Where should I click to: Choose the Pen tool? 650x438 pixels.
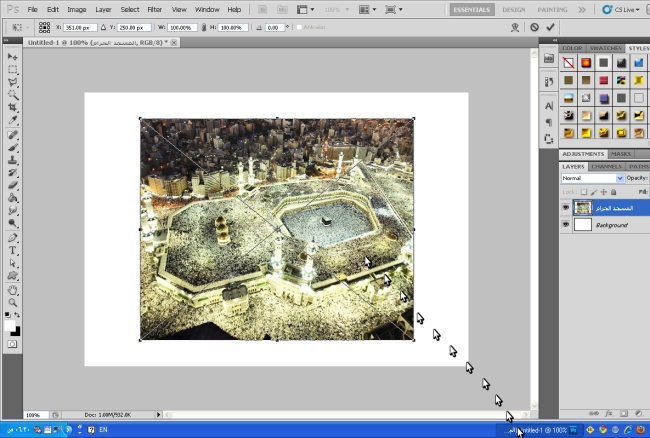[x=12, y=238]
